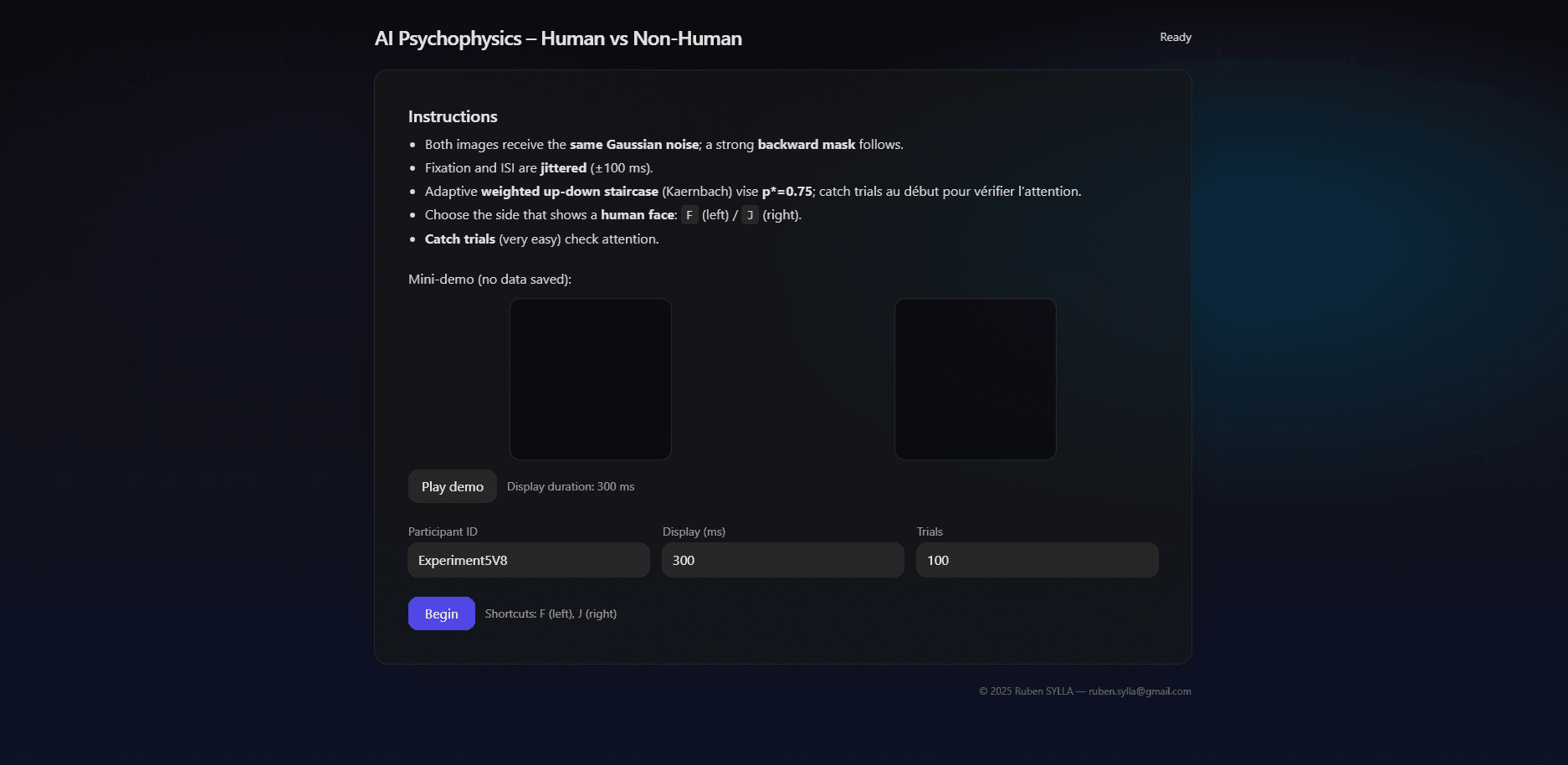Click the Catch trials bullet item
This screenshot has height=765, width=1568.
541,239
